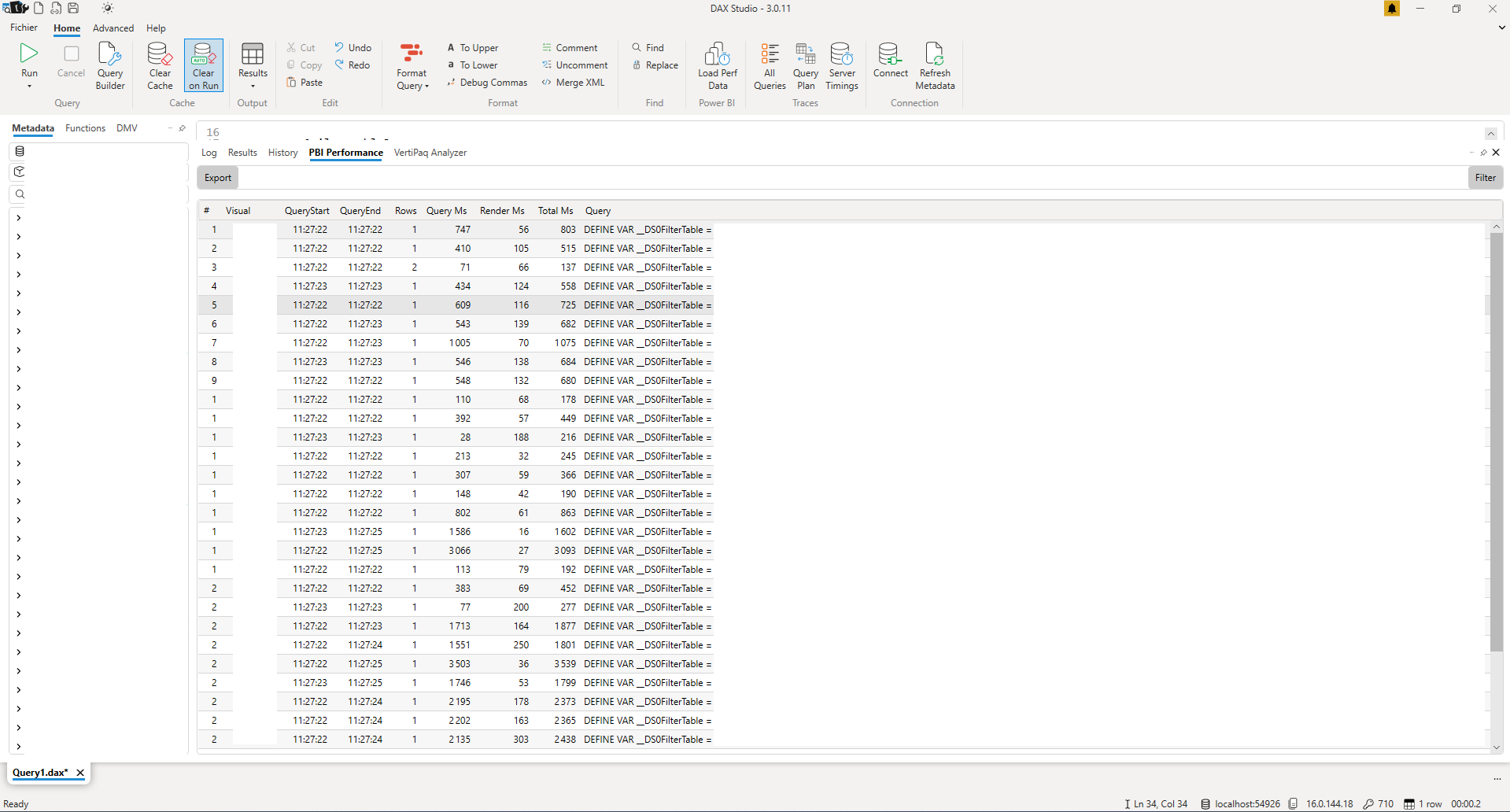This screenshot has height=812, width=1510.
Task: Close the Query1.dax tab
Action: click(x=80, y=773)
